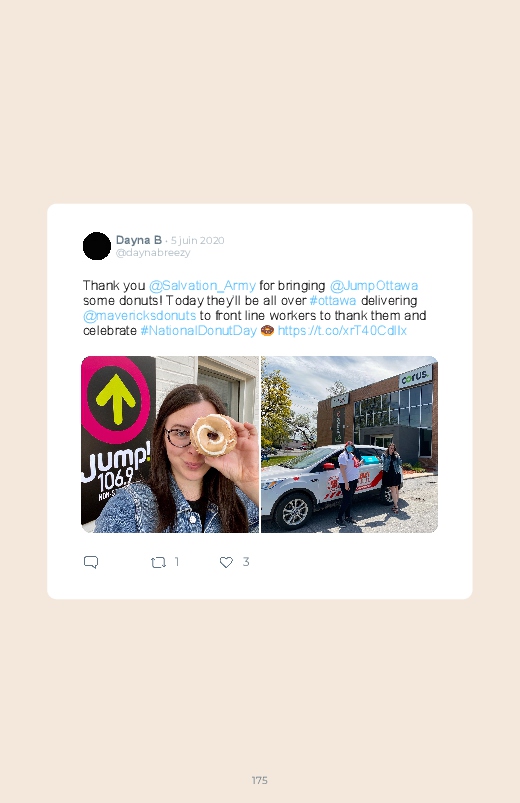
Task: Open the t.co/xrT40CdIIx short link
Action: pyautogui.click(x=342, y=330)
